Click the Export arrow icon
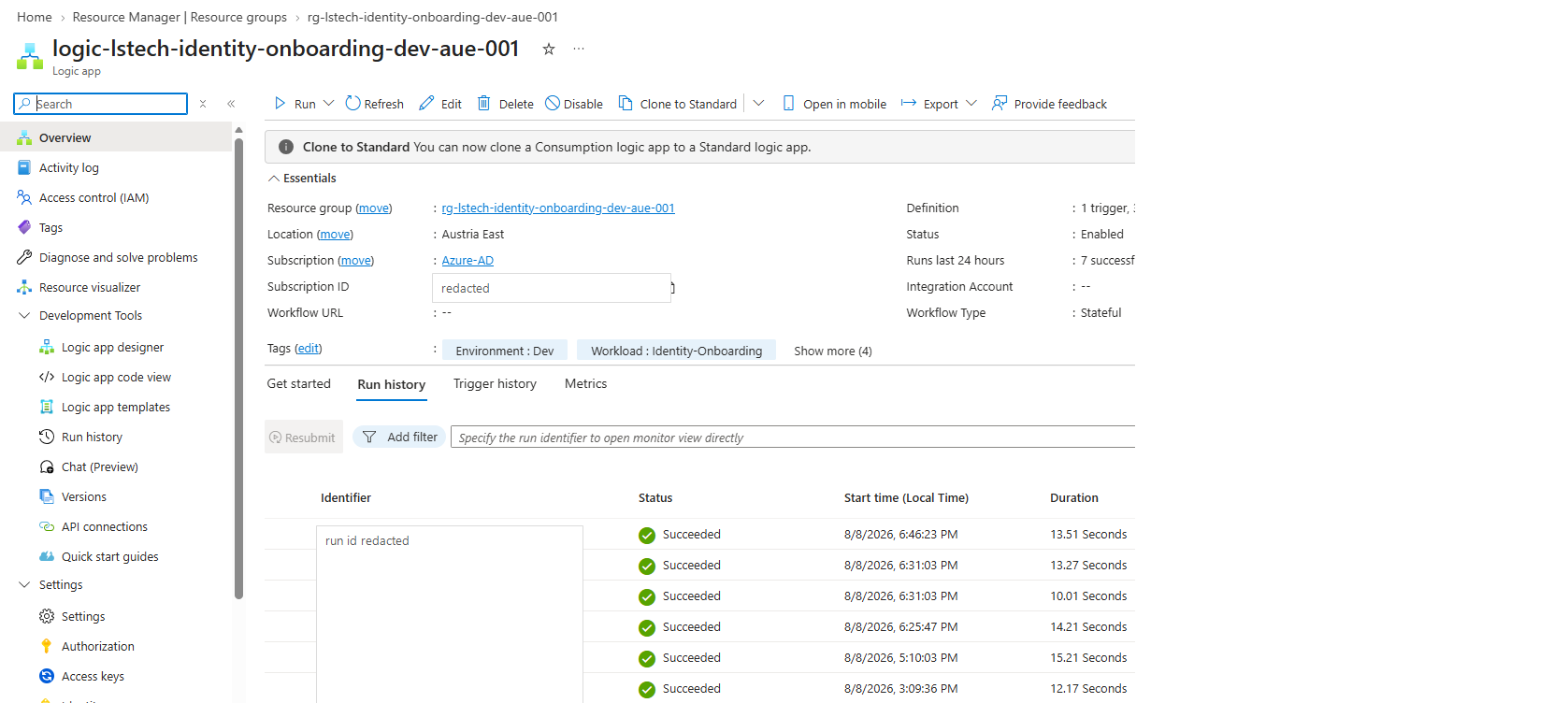Image resolution: width=1568 pixels, height=703 pixels. 909,103
